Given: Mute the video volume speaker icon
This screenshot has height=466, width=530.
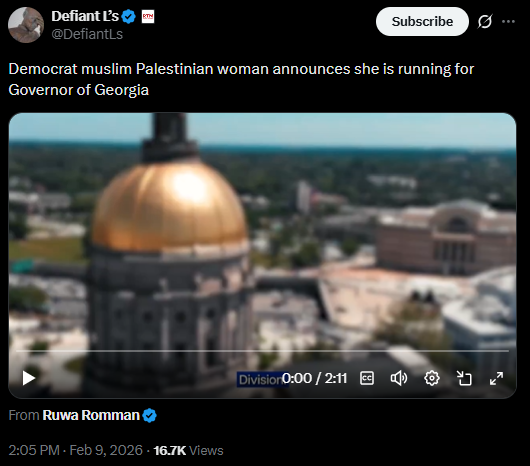Looking at the screenshot, I should (399, 378).
